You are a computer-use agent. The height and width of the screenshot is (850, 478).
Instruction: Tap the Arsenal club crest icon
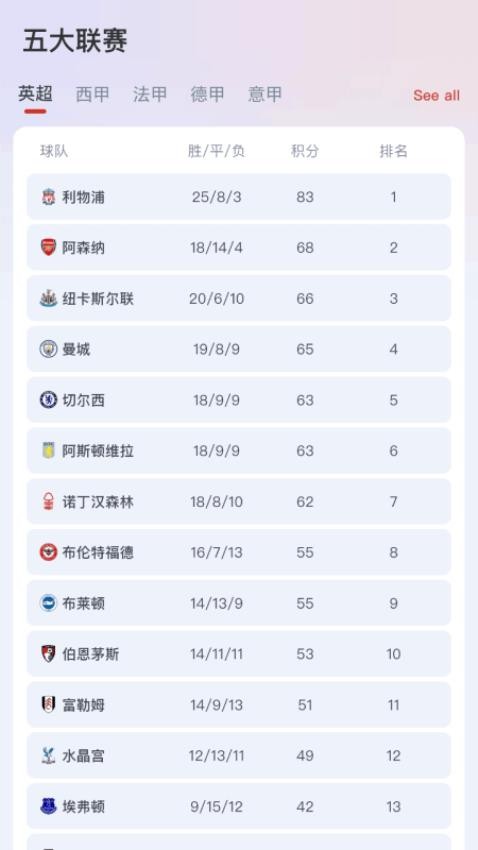coord(48,248)
